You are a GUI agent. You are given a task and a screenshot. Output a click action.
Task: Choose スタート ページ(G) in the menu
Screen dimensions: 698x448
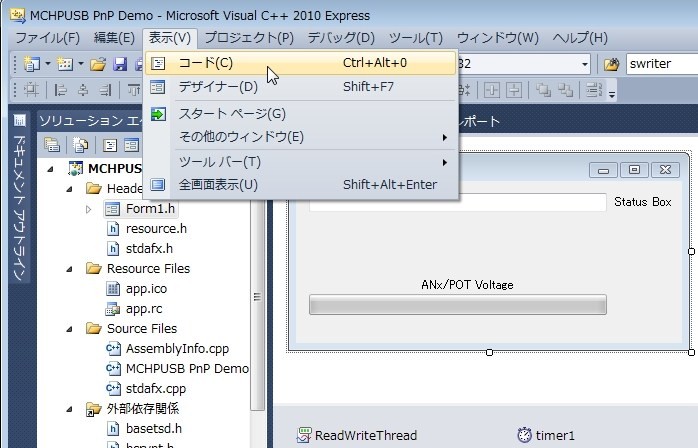[x=301, y=114]
